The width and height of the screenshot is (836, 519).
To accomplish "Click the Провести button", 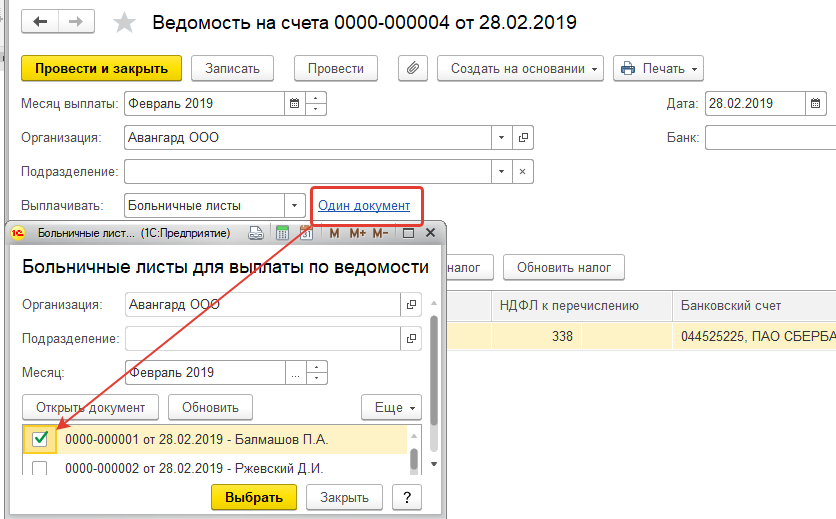I will click(x=336, y=69).
